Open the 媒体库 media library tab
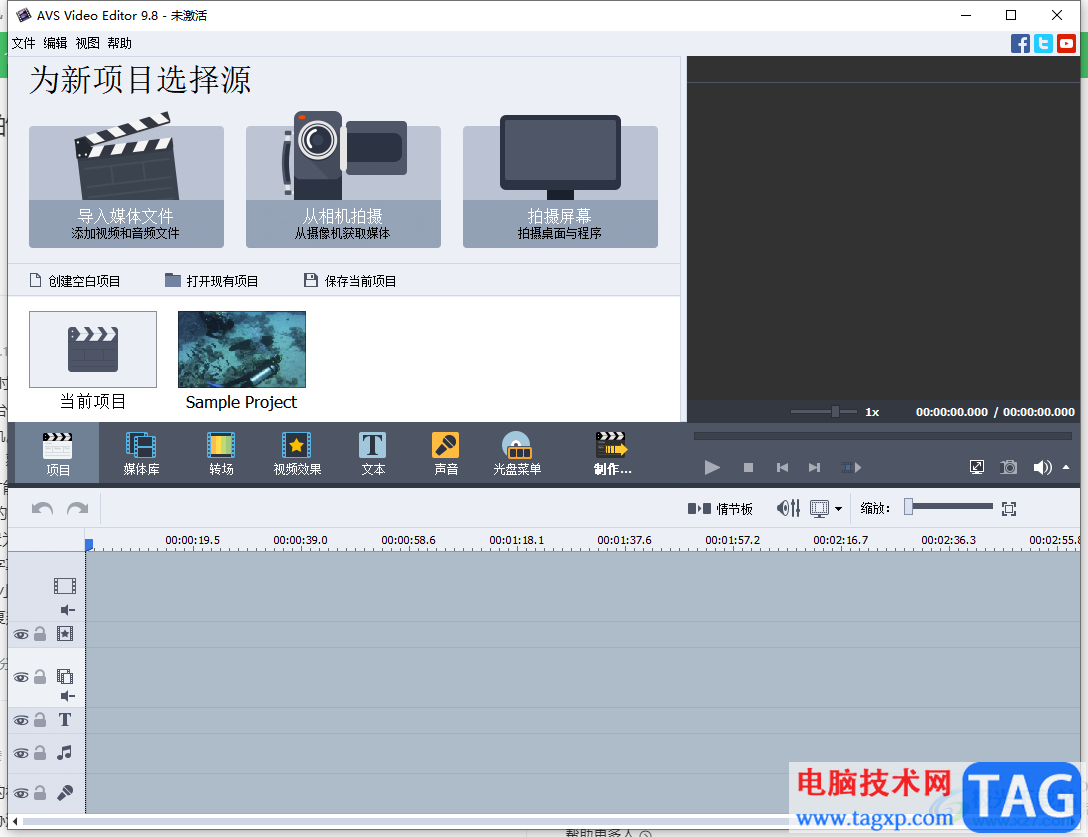This screenshot has height=837, width=1088. click(x=141, y=453)
